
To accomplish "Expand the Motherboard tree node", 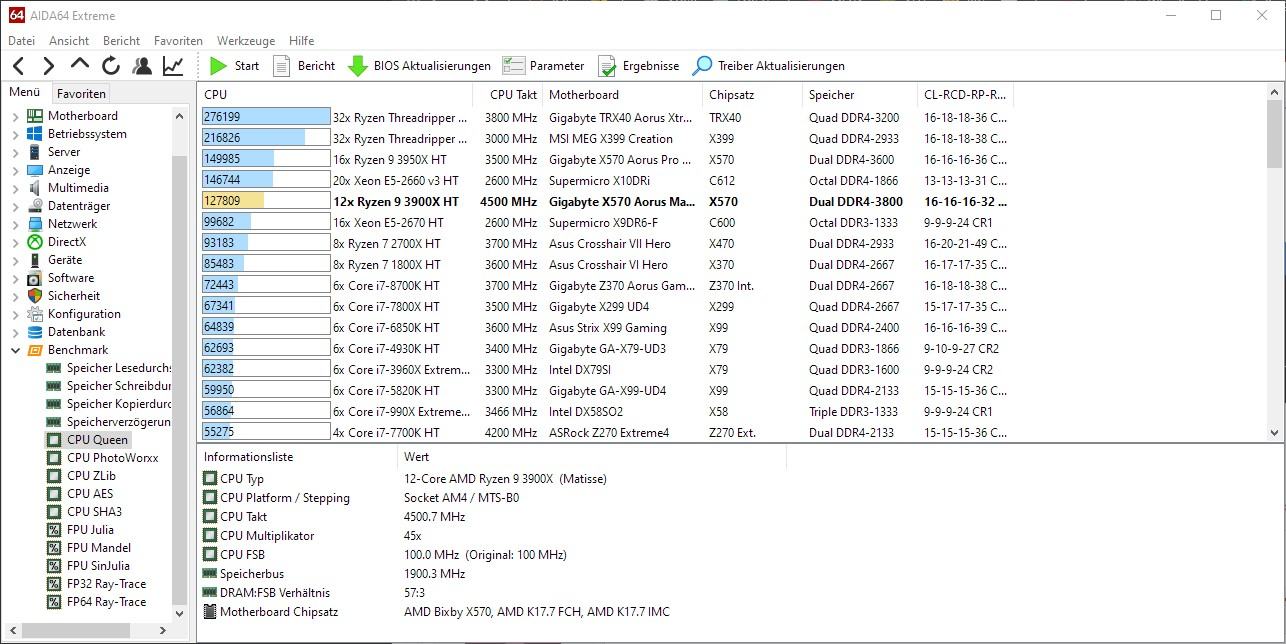I will (15, 116).
